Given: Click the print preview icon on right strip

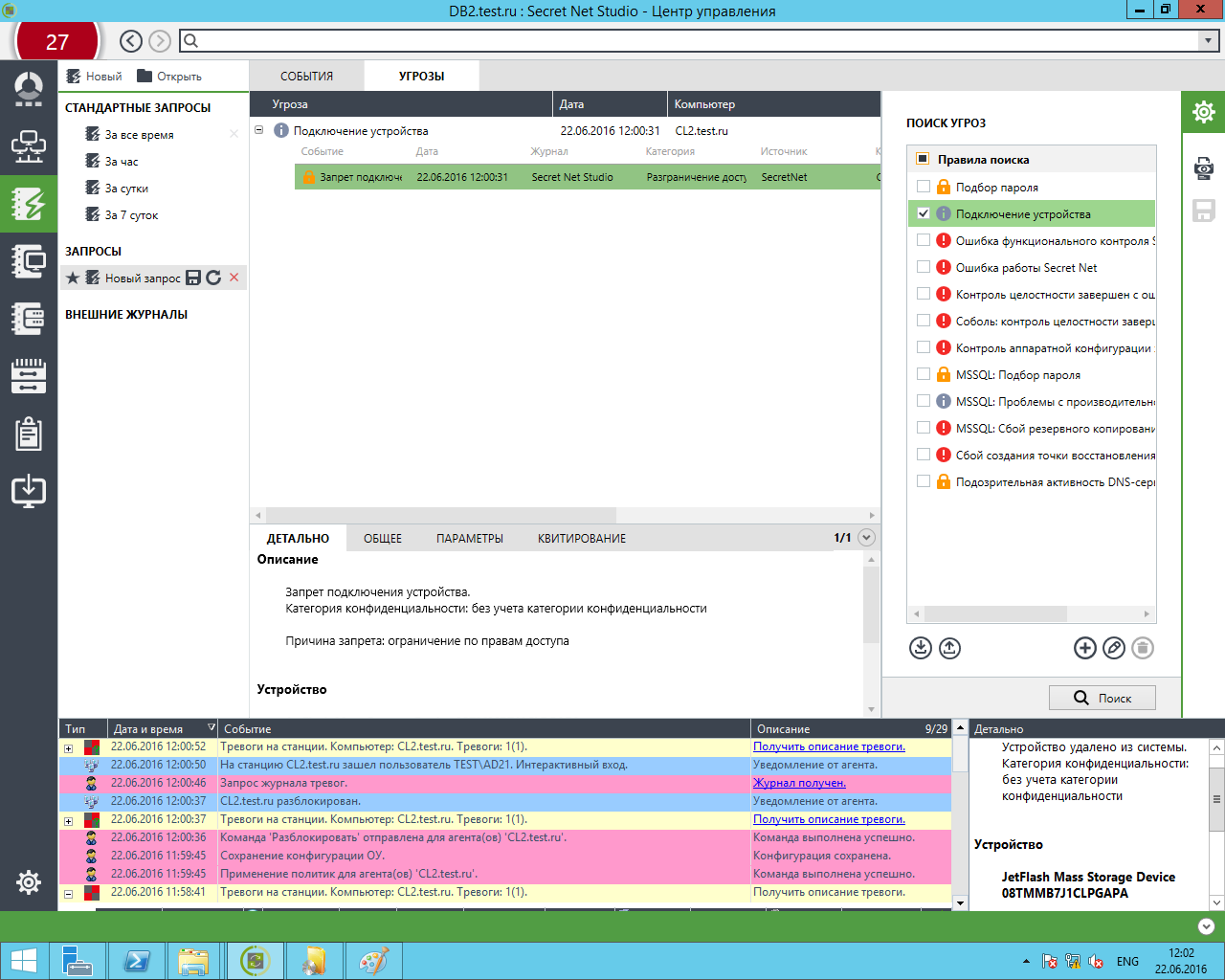Looking at the screenshot, I should pos(1204,168).
